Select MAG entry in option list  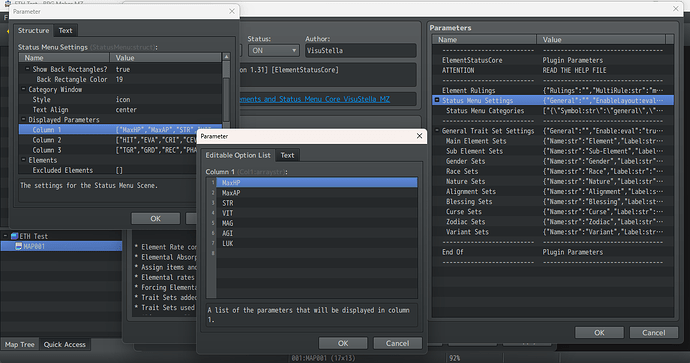click(x=316, y=223)
